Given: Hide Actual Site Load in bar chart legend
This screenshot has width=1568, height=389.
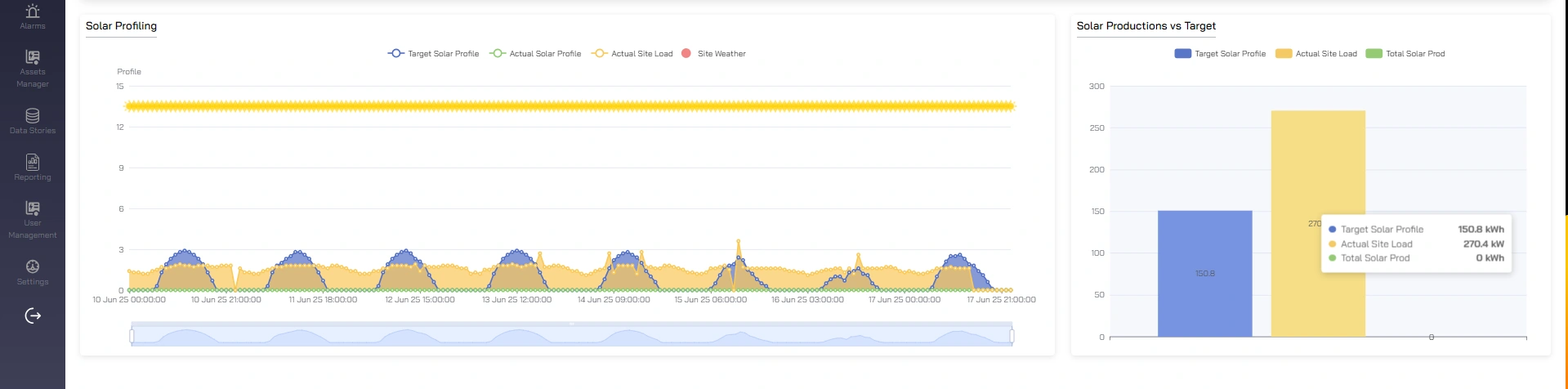Looking at the screenshot, I should (1317, 54).
